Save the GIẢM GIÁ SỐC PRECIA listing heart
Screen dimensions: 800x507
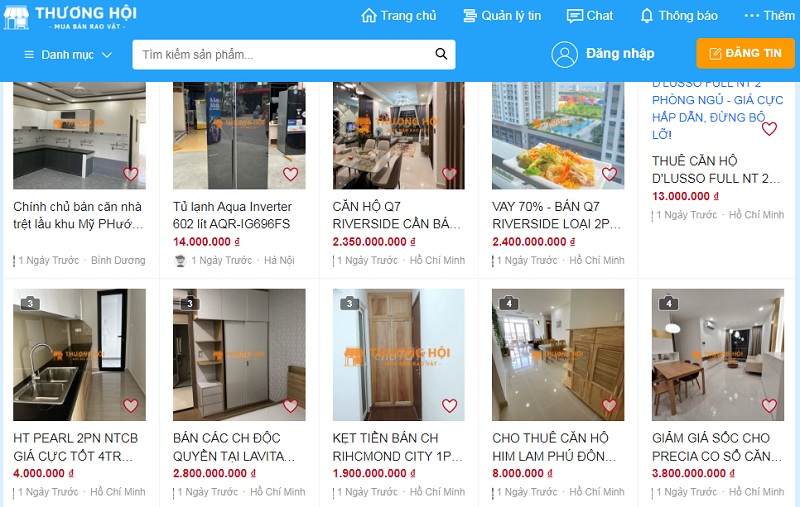(769, 405)
